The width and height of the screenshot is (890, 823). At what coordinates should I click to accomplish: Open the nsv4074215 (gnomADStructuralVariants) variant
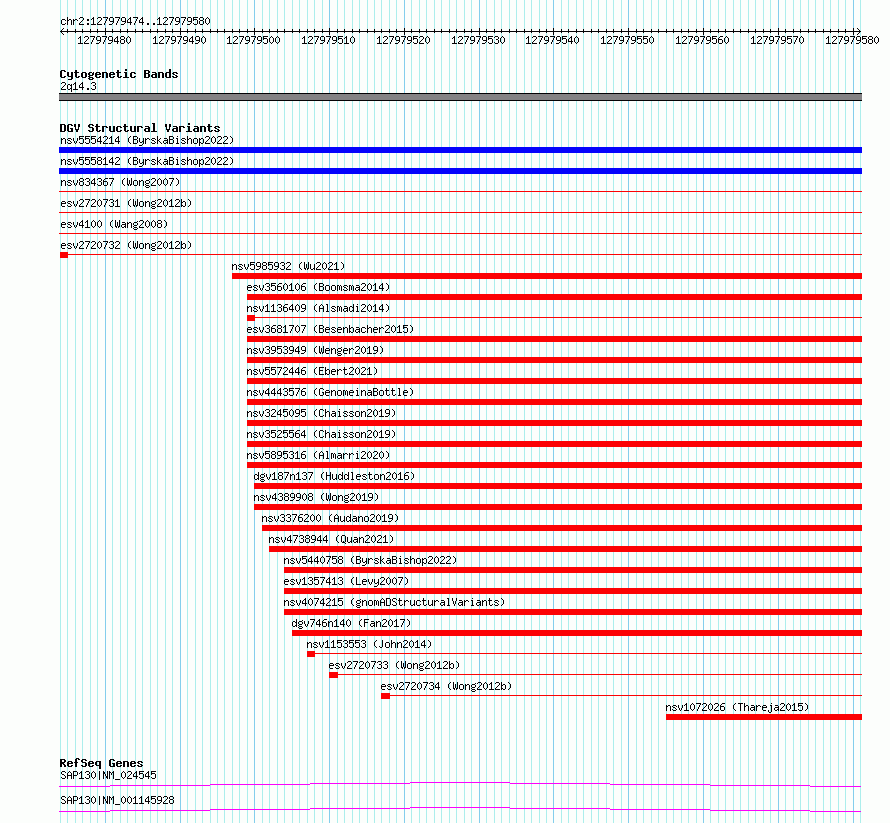[x=394, y=602]
